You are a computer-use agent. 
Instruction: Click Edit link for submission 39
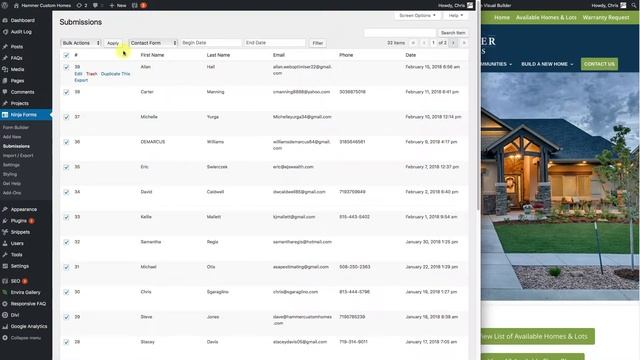tap(78, 74)
